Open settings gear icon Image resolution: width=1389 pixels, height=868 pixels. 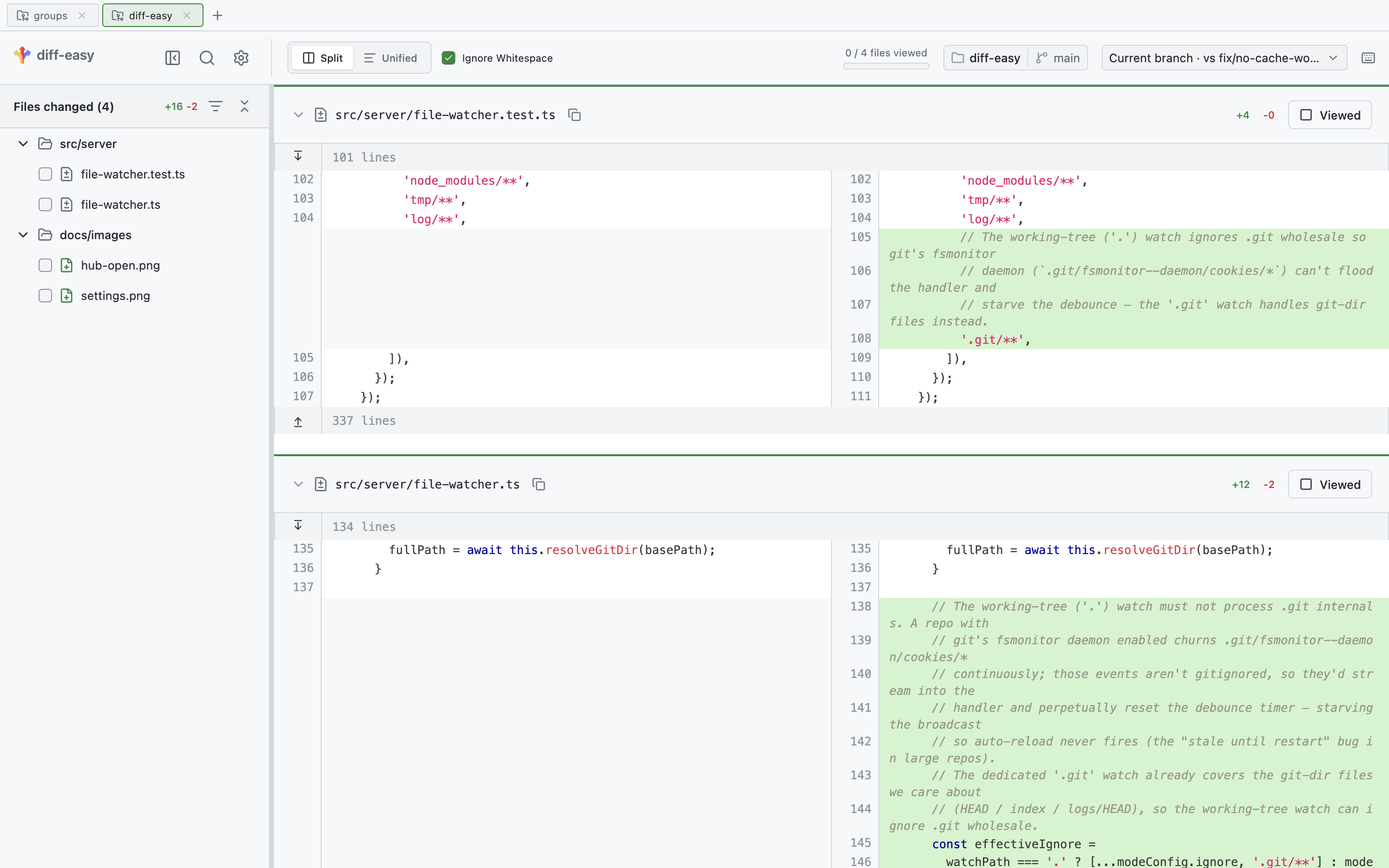pyautogui.click(x=241, y=58)
